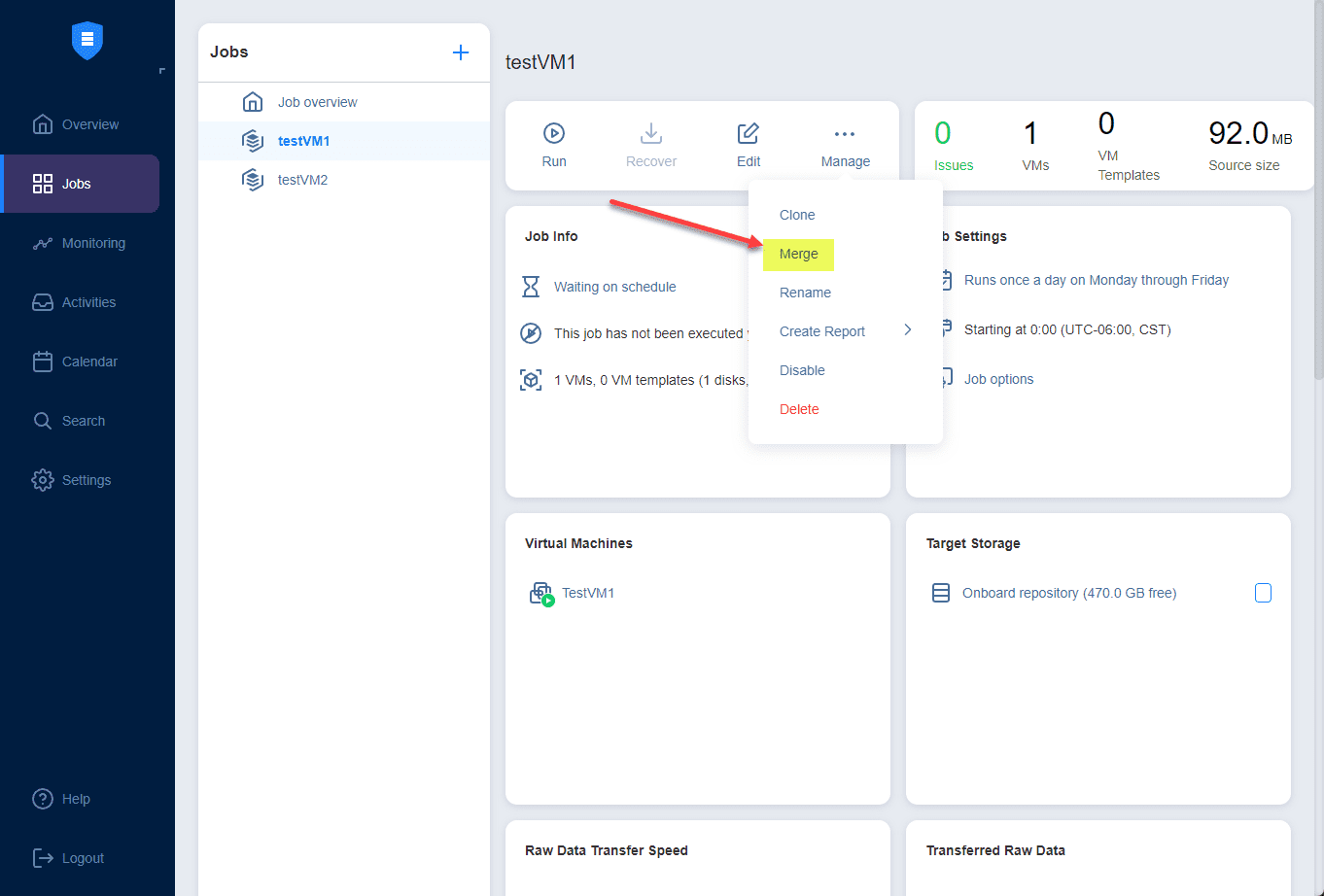Open Overview via its house icon

43,124
